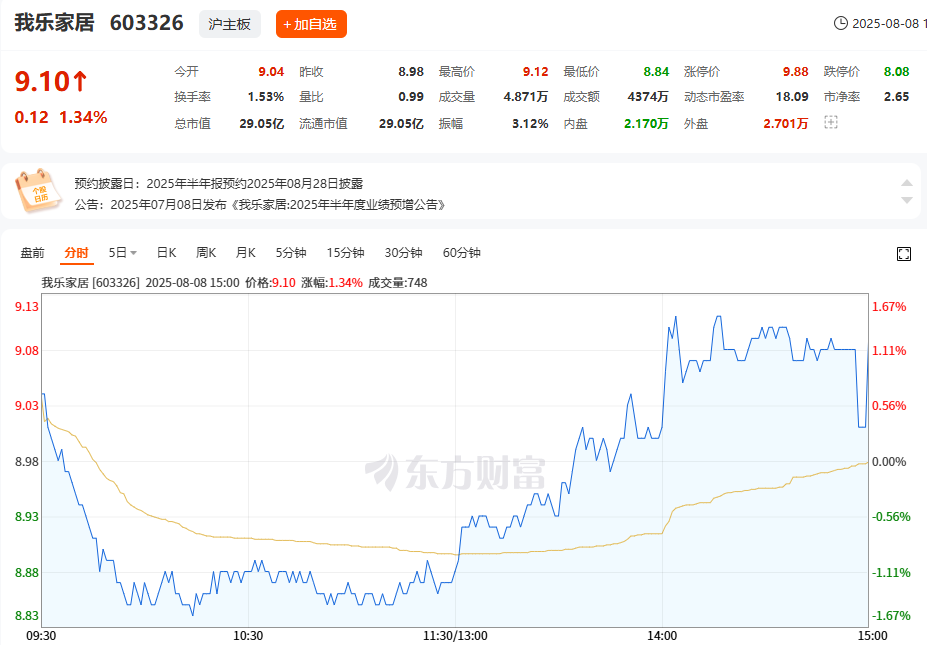Click the 最低价 value 8.84

click(x=656, y=72)
